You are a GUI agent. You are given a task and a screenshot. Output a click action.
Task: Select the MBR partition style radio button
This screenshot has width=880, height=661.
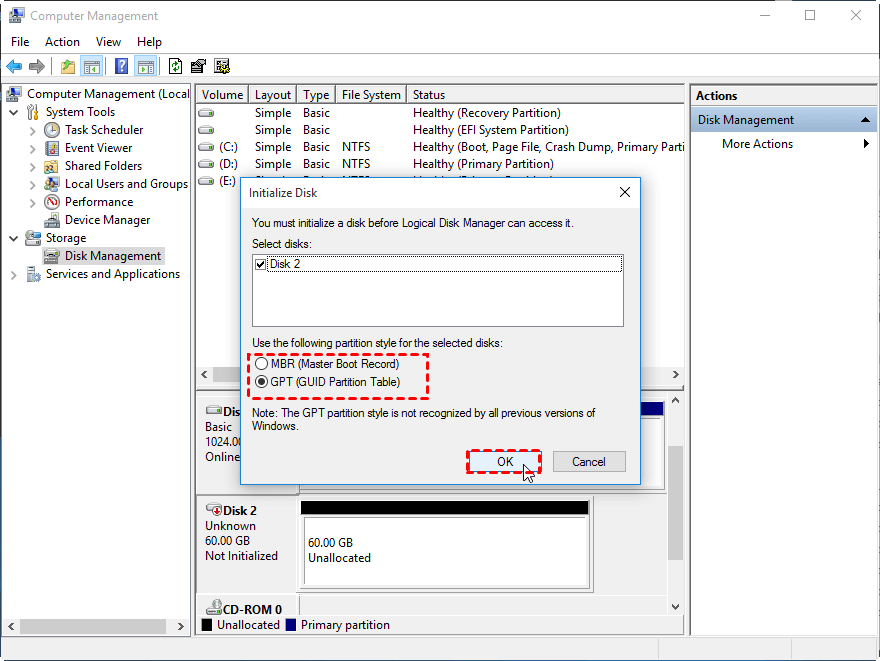click(x=261, y=363)
